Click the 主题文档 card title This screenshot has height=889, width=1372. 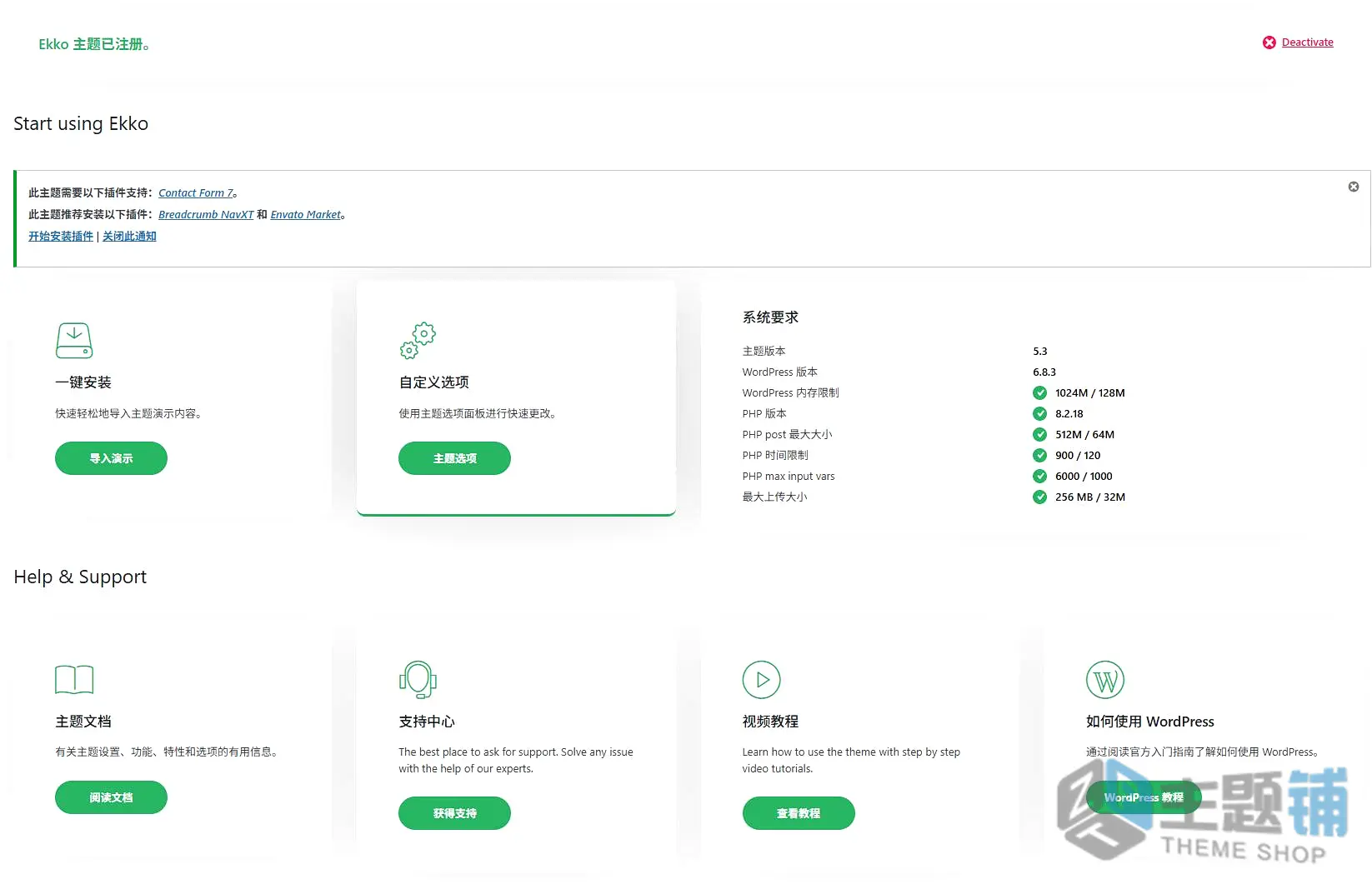tap(83, 722)
